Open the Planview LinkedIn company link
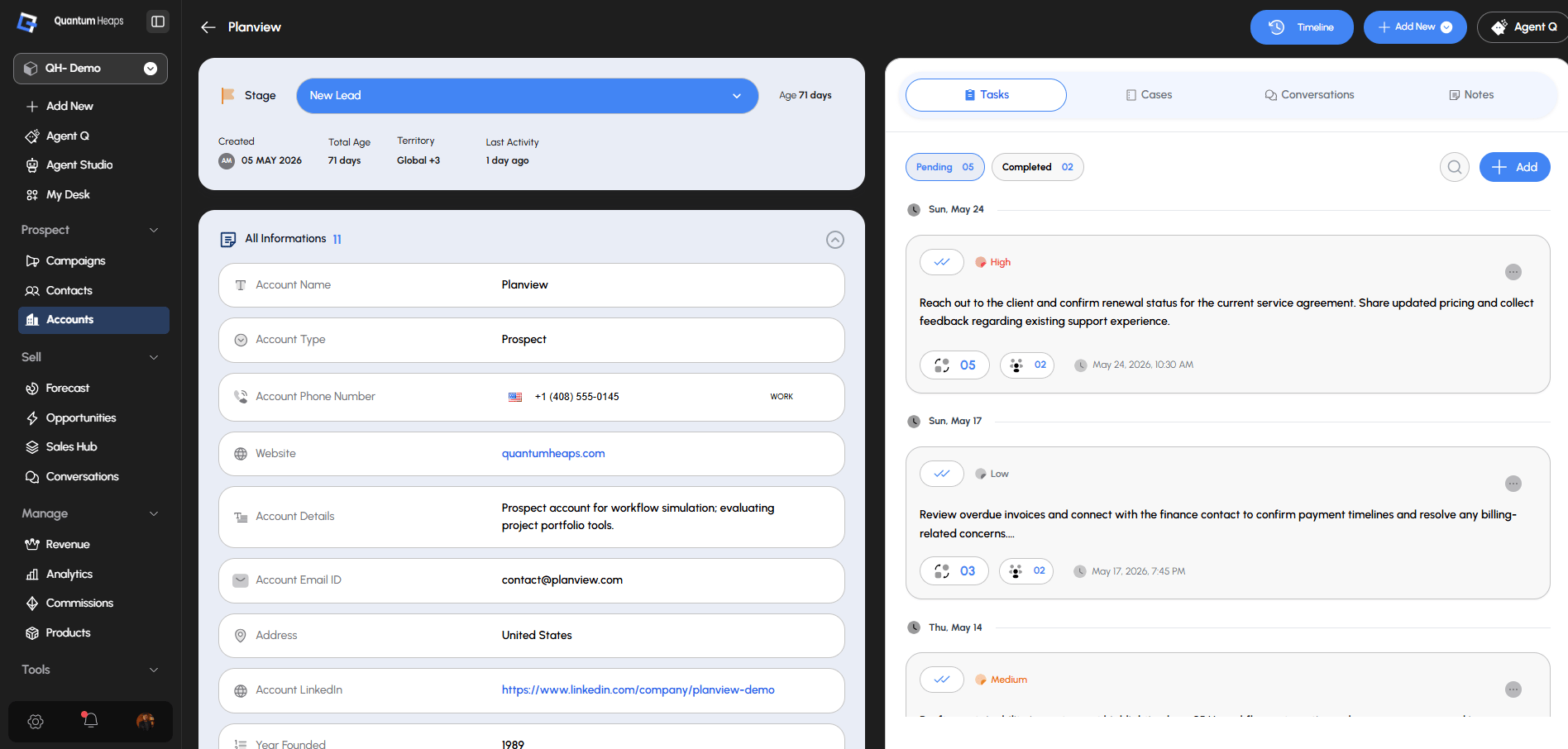The image size is (1568, 749). click(x=638, y=690)
